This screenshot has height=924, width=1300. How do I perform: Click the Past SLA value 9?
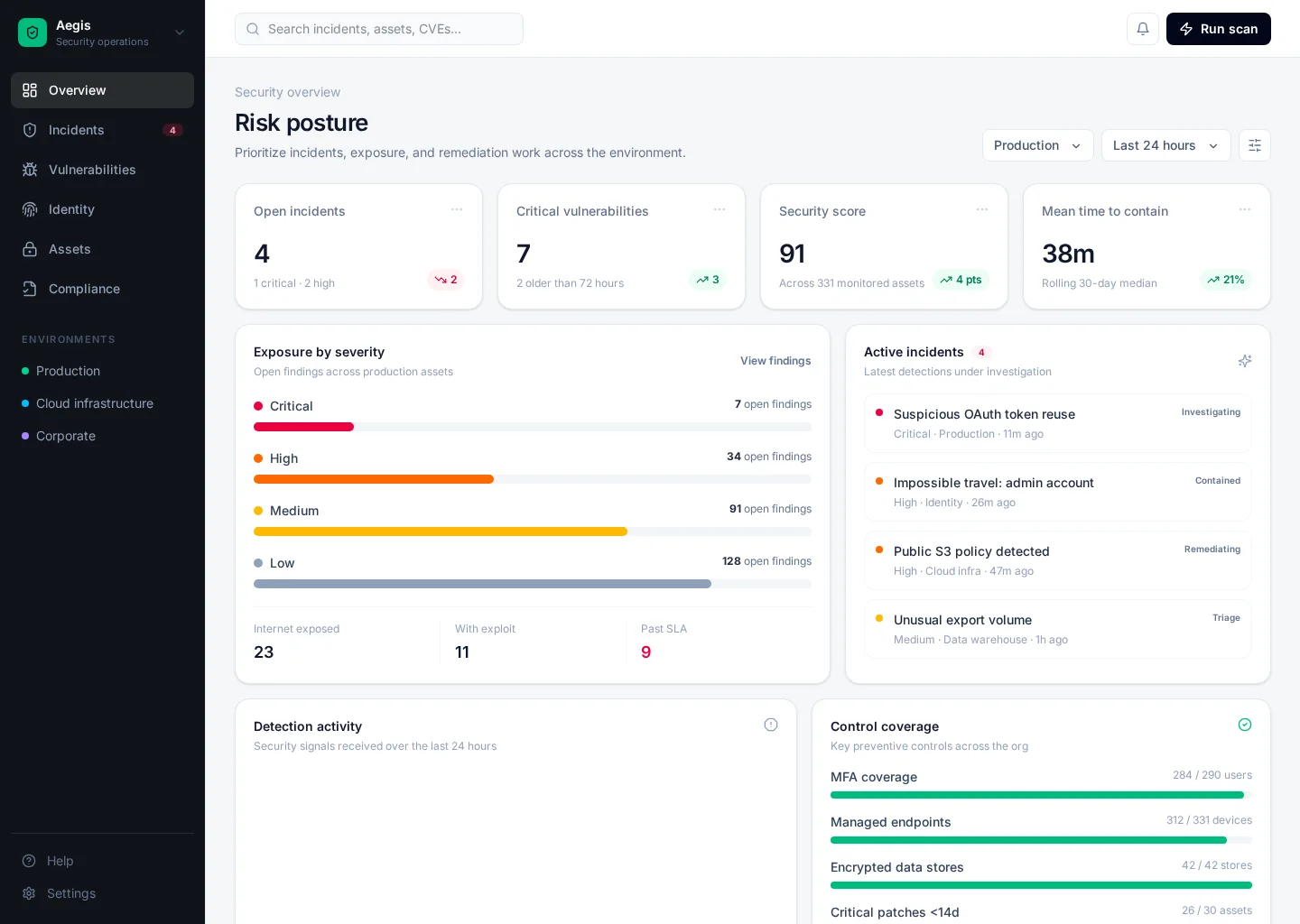coord(646,652)
